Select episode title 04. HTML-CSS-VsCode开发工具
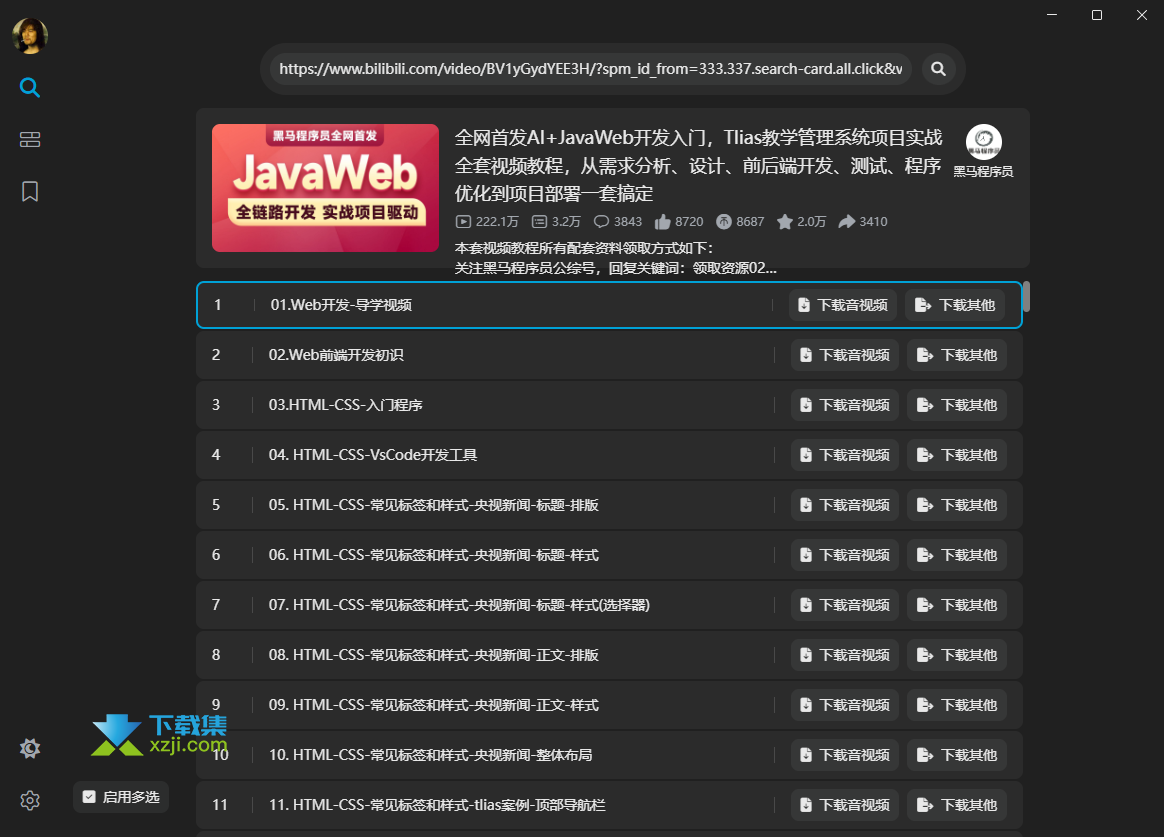The height and width of the screenshot is (837, 1164). (373, 455)
